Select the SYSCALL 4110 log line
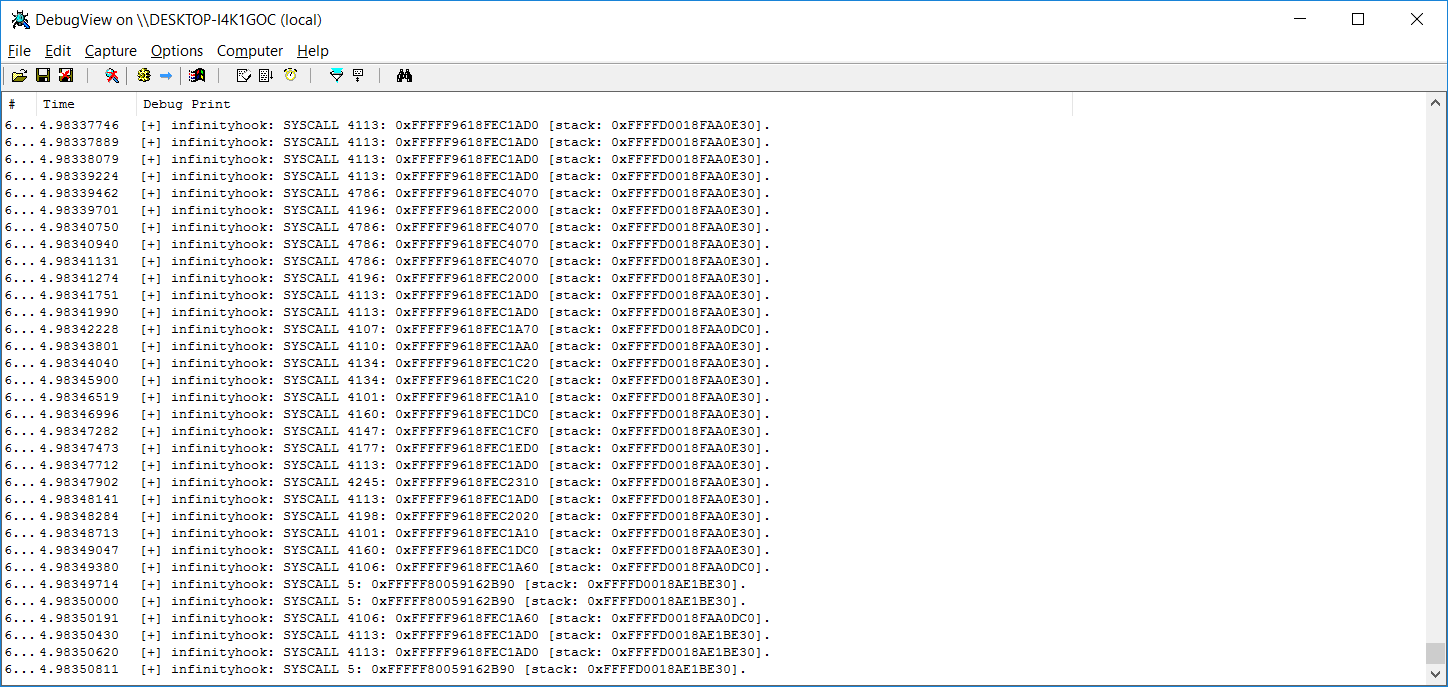The image size is (1448, 687). [714, 346]
